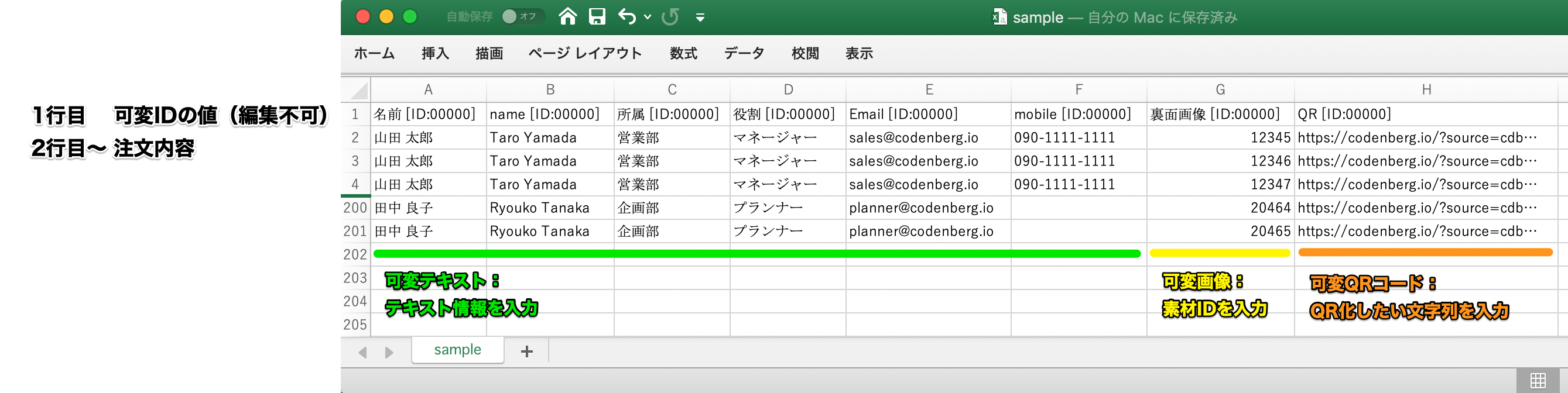Click プランナー cell in row 201

tap(788, 231)
